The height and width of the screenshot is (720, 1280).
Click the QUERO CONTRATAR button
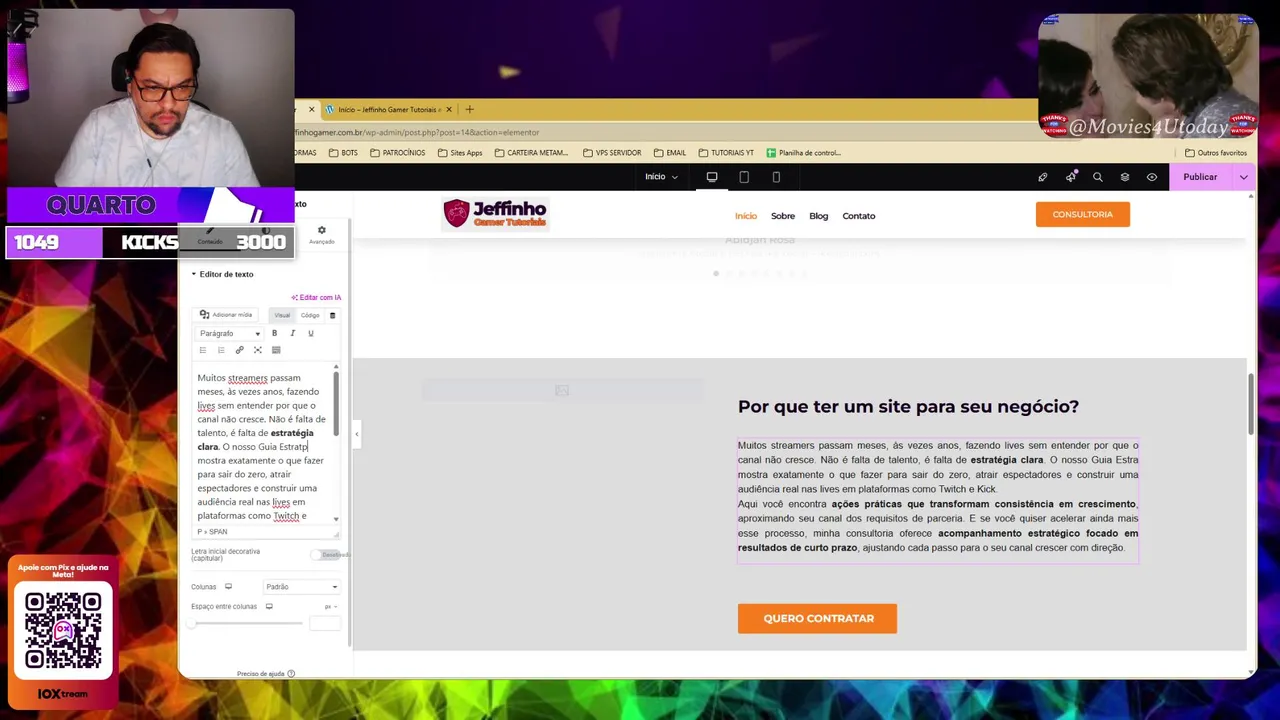tap(818, 618)
